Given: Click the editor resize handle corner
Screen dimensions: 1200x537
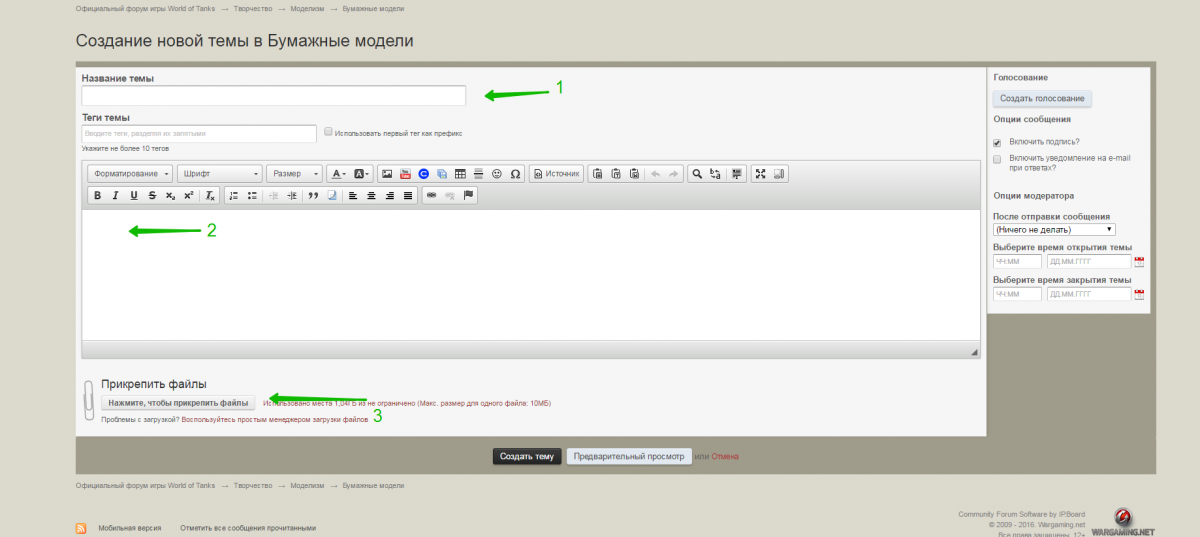Looking at the screenshot, I should [974, 353].
